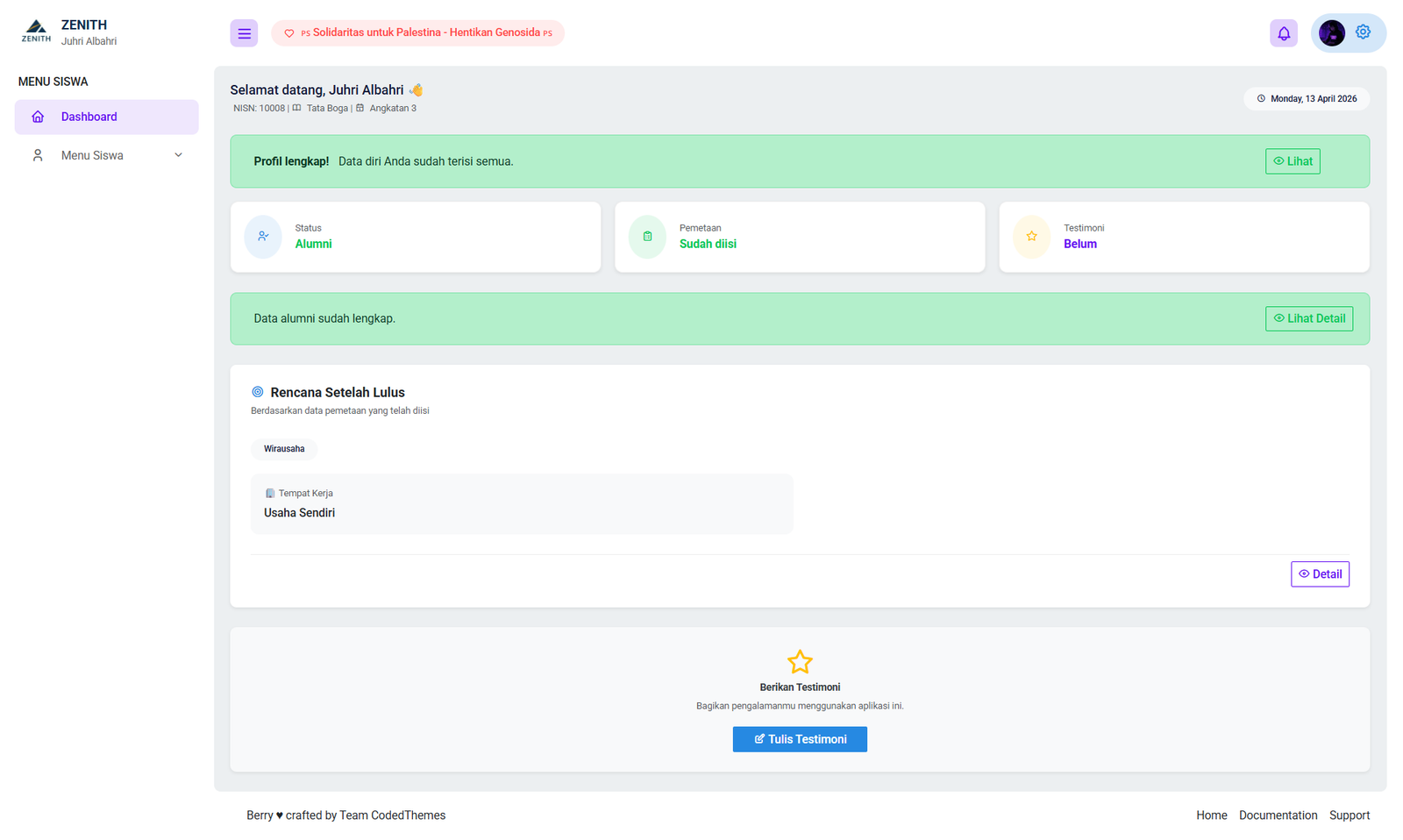
Task: Click the Zenith logo in sidebar header
Action: tap(36, 32)
